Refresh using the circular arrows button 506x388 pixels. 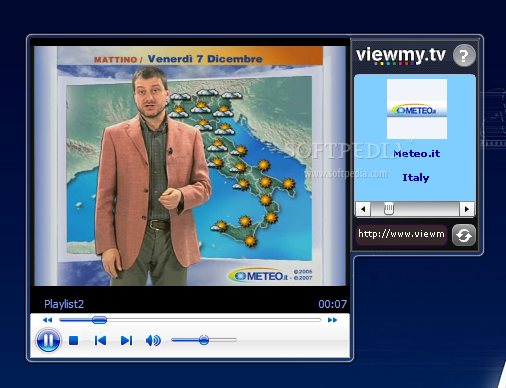pyautogui.click(x=464, y=235)
